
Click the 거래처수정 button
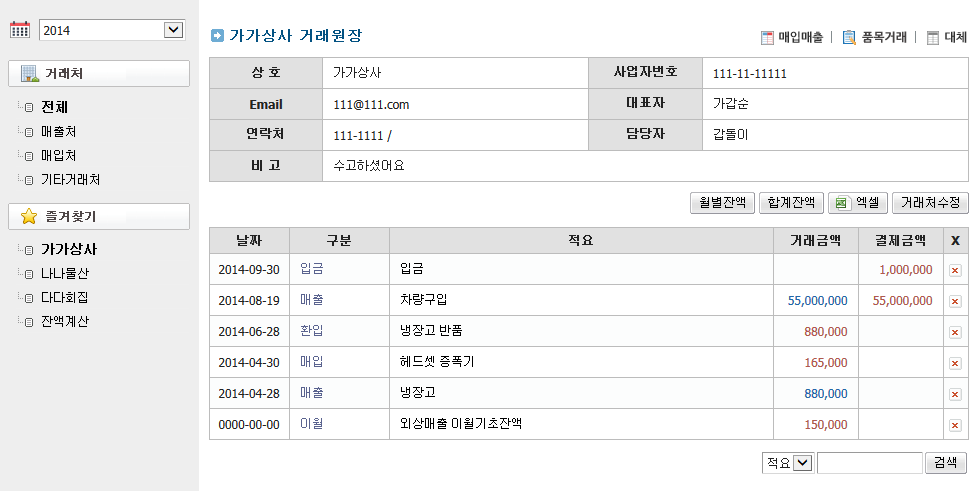(x=930, y=203)
